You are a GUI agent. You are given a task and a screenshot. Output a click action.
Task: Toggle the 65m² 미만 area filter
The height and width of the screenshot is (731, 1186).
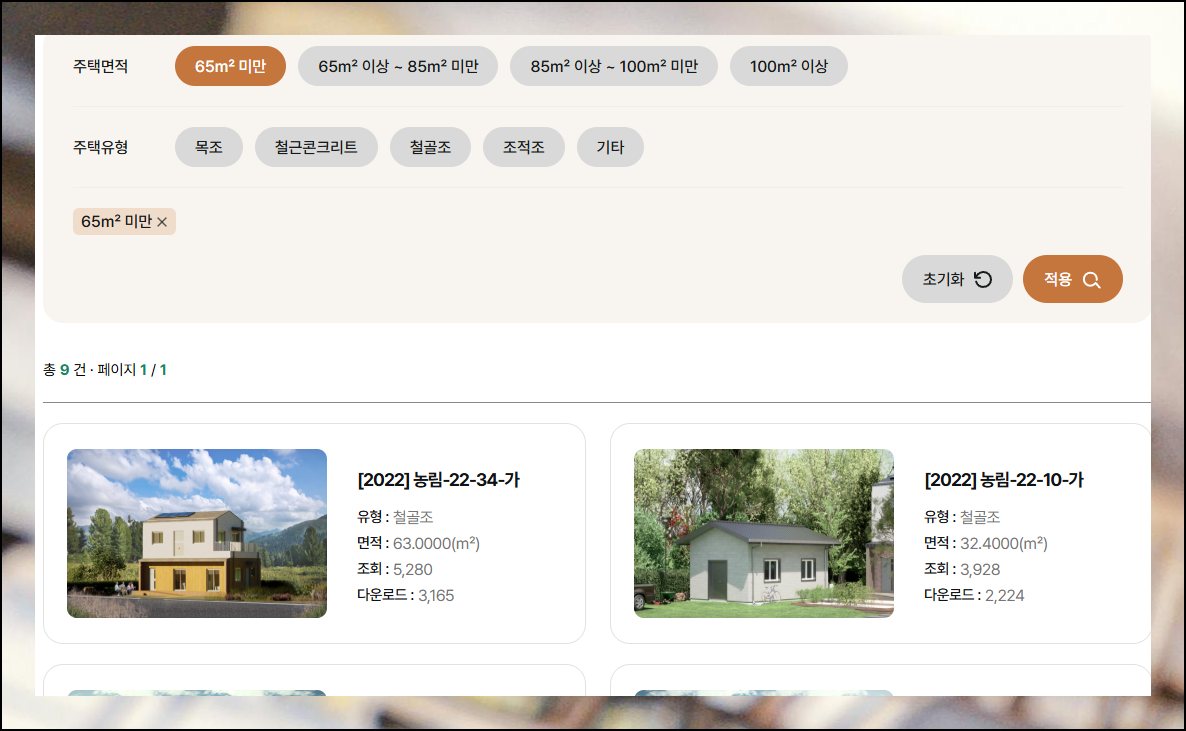230,66
